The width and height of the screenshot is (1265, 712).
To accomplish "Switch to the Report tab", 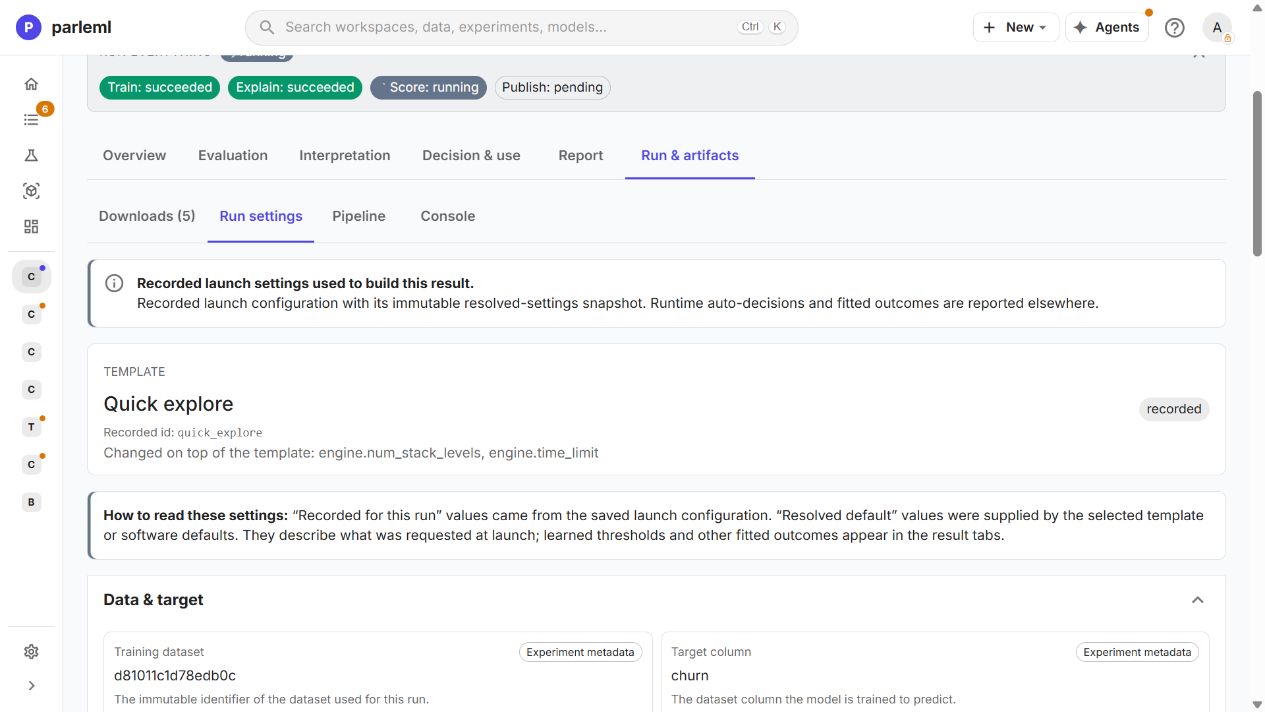I will [581, 155].
